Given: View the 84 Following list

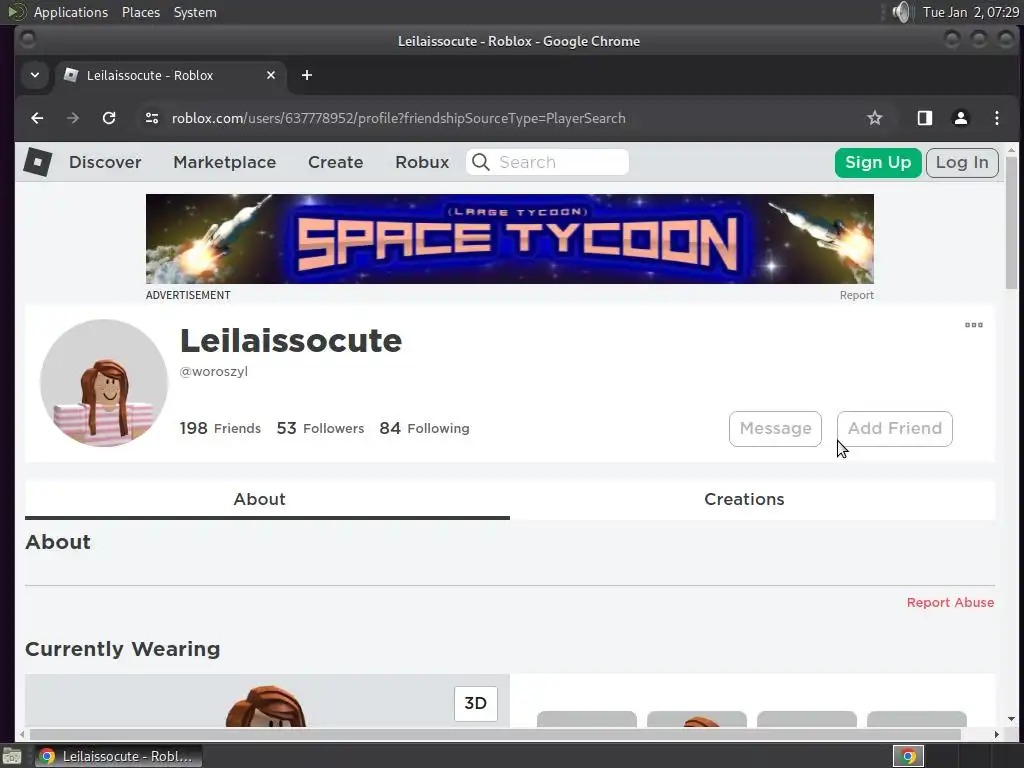Looking at the screenshot, I should tap(424, 428).
